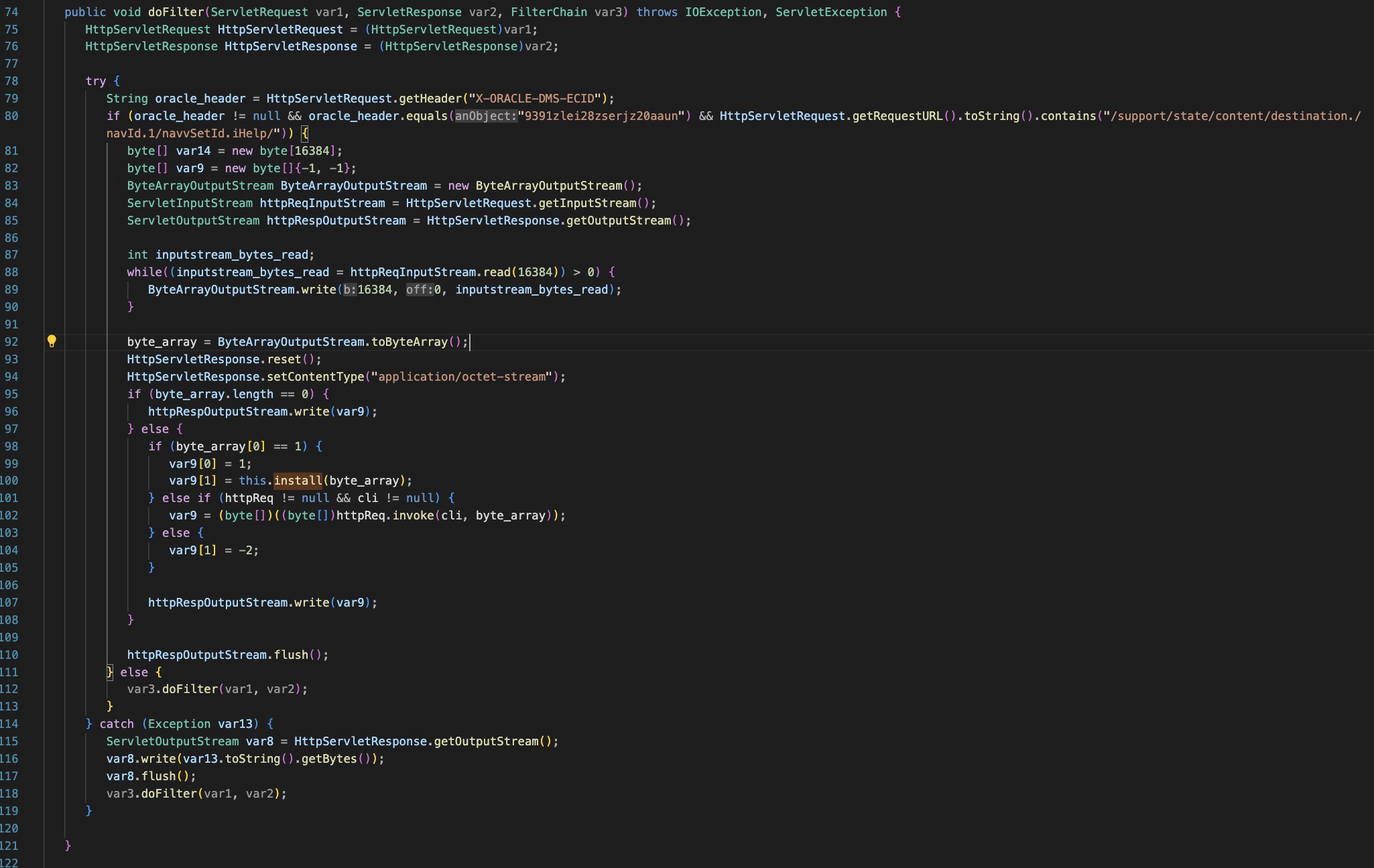Click the getRequestURL method call
The width and height of the screenshot is (1374, 868).
(x=897, y=116)
